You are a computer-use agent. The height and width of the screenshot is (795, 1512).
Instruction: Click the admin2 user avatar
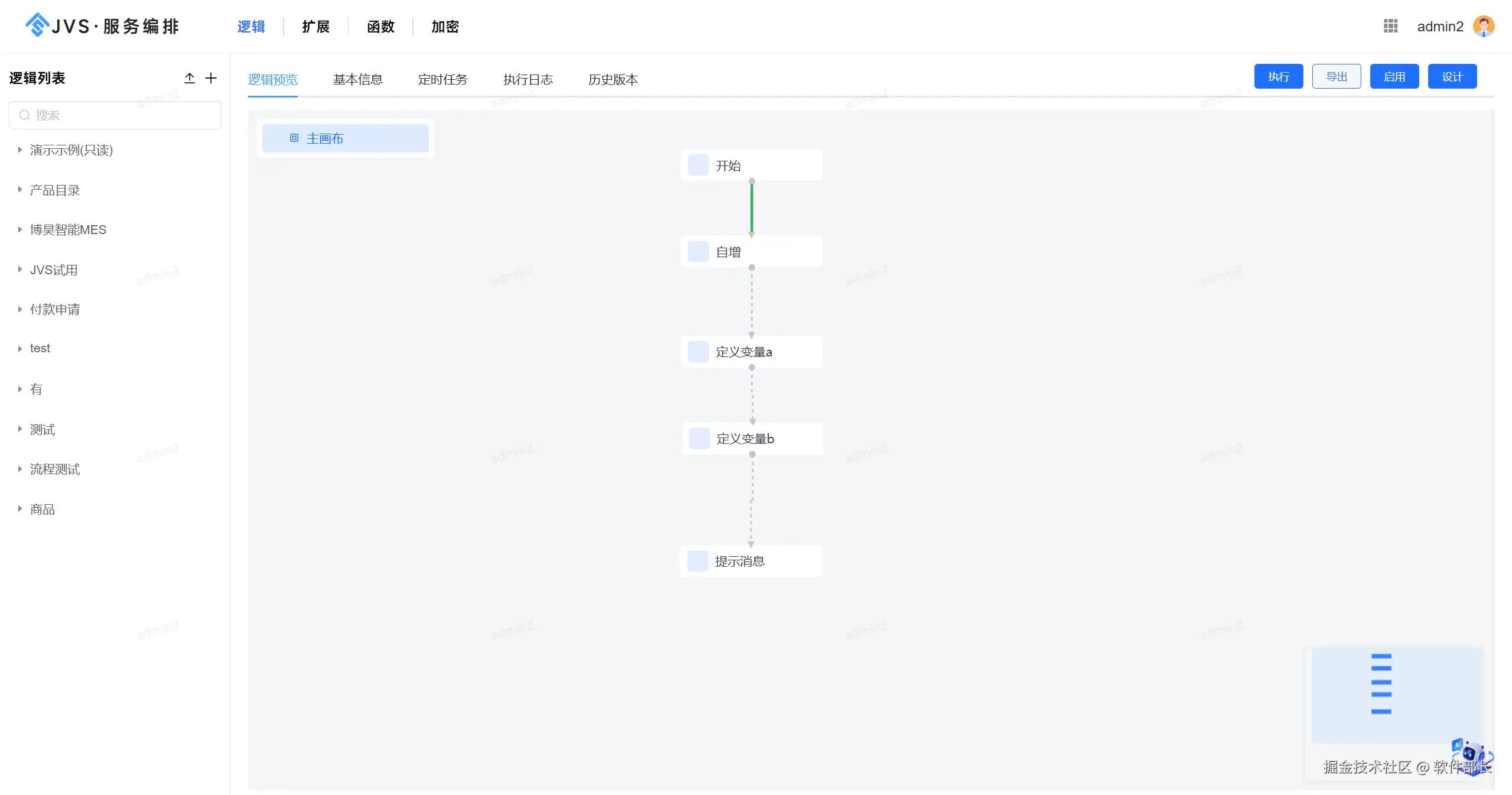(x=1483, y=26)
